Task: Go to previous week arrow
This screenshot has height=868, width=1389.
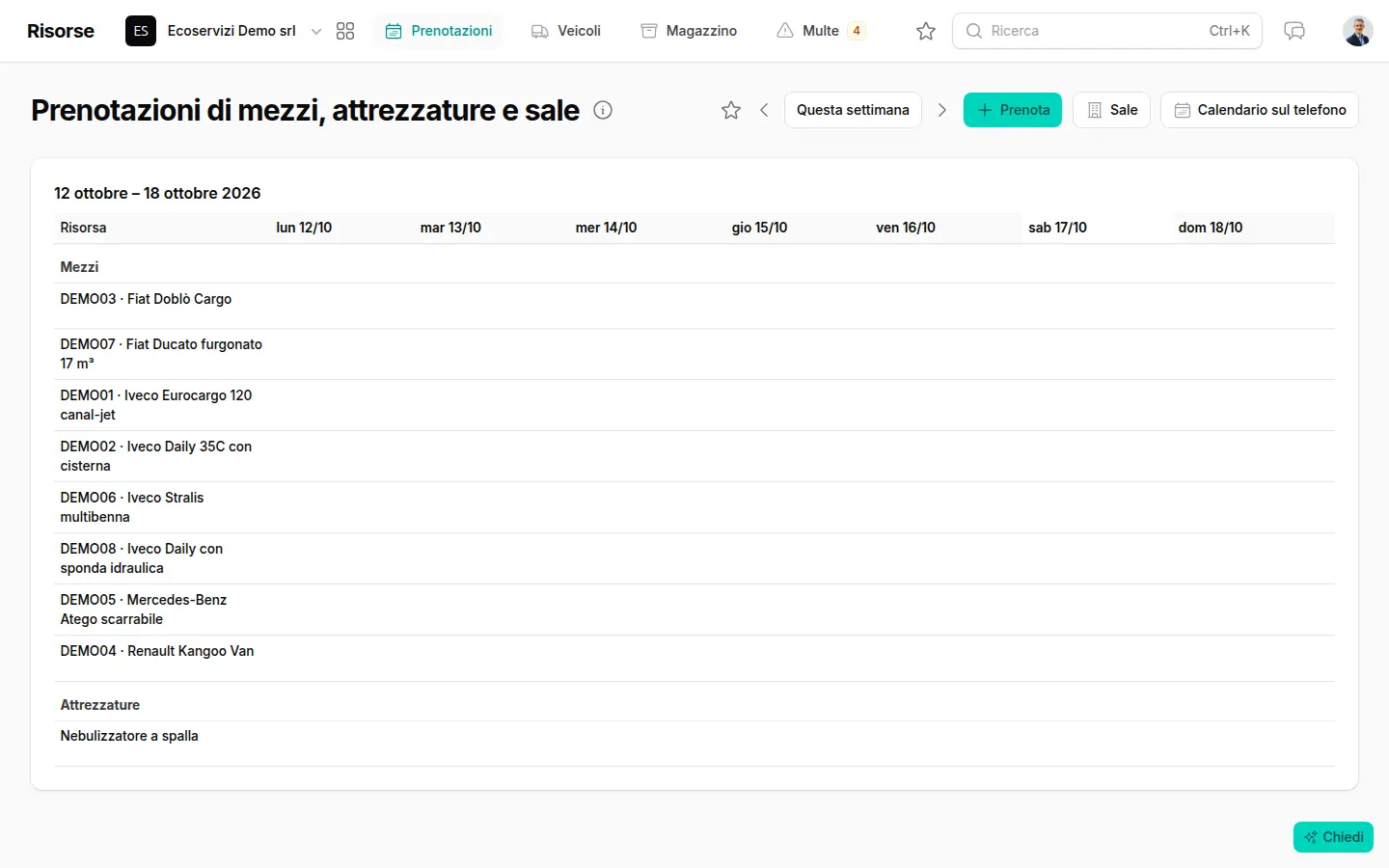Action: tap(764, 110)
